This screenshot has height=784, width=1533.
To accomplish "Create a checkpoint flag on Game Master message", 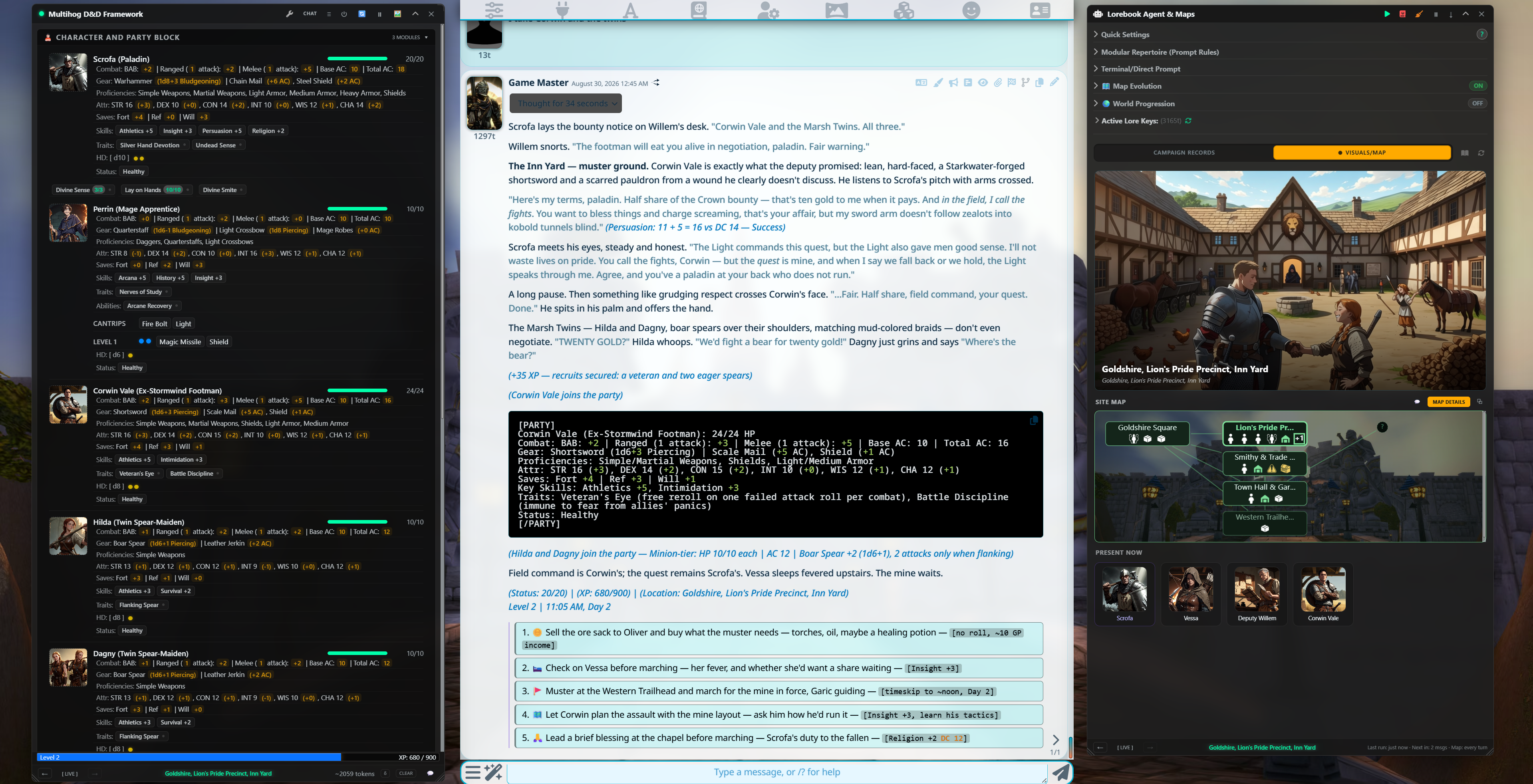I will pyautogui.click(x=1012, y=83).
